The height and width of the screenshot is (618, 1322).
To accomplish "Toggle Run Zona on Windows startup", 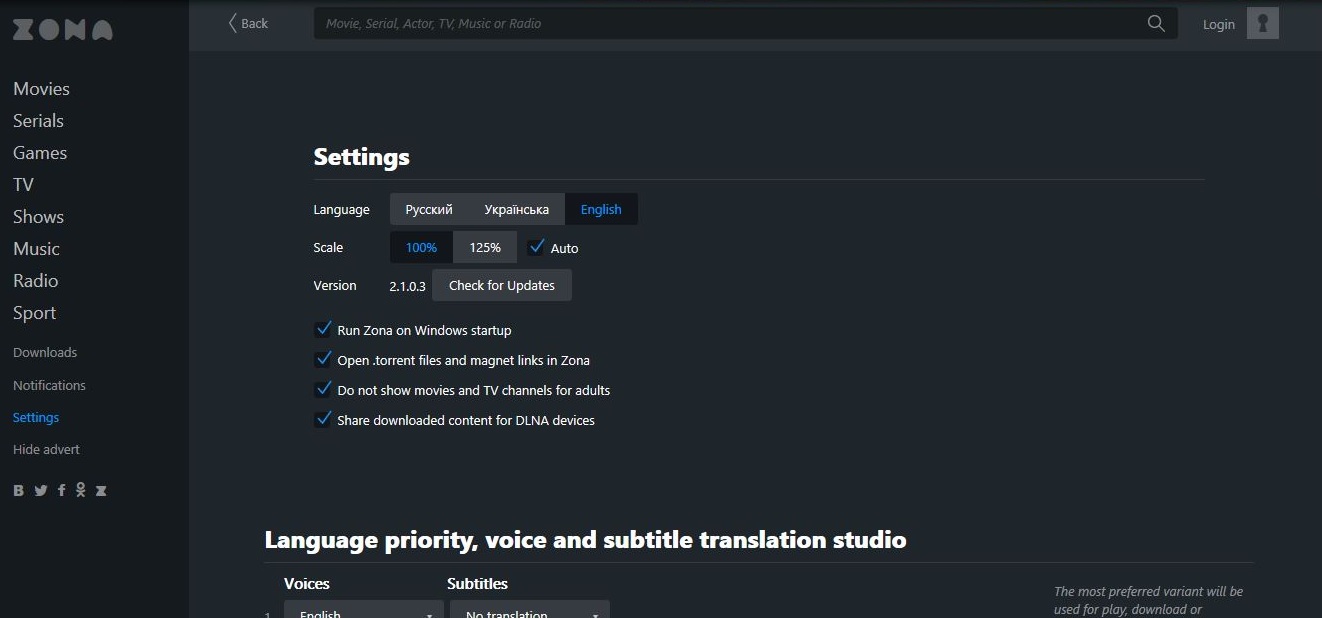I will coord(323,329).
